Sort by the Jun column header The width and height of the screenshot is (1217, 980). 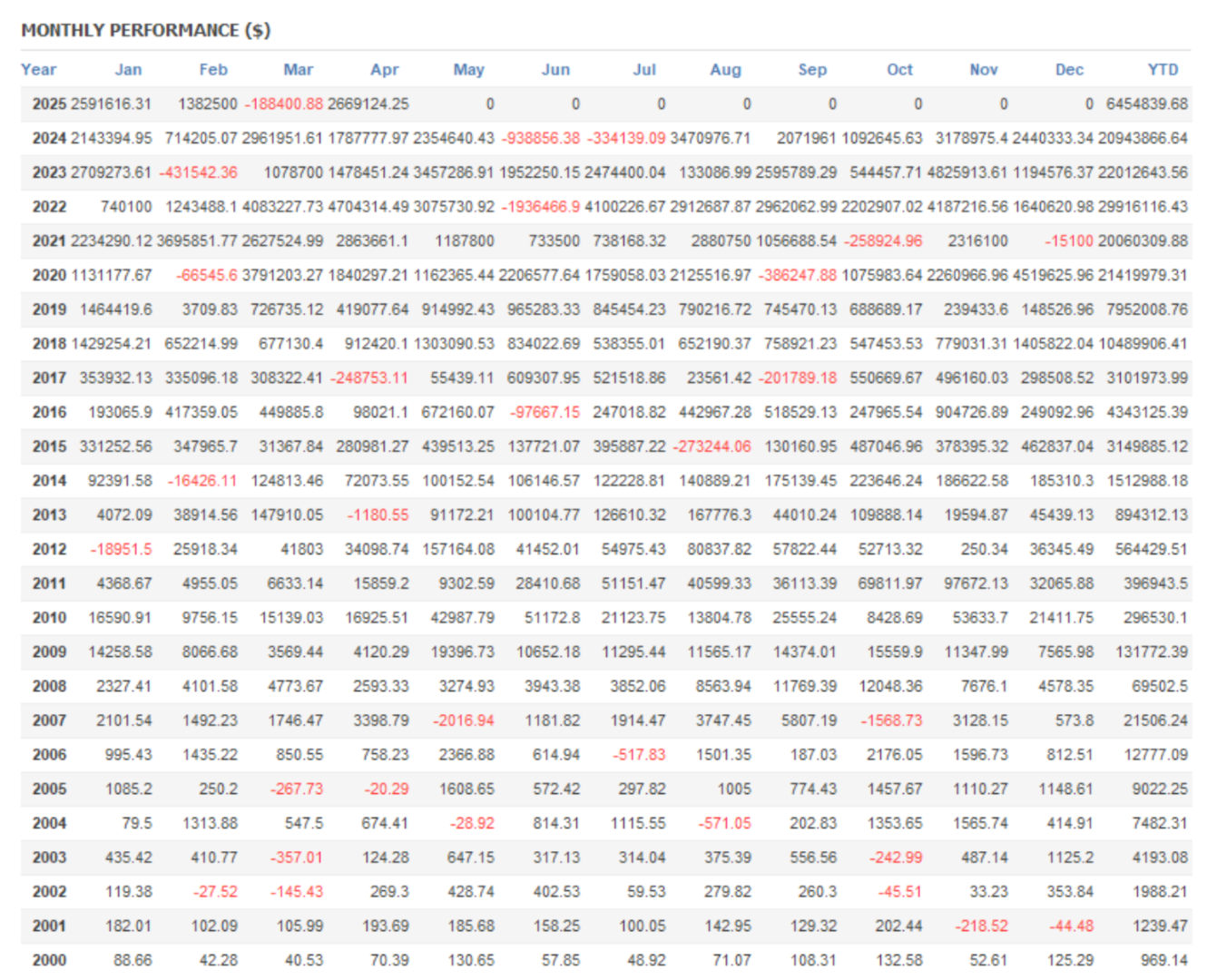(x=556, y=69)
